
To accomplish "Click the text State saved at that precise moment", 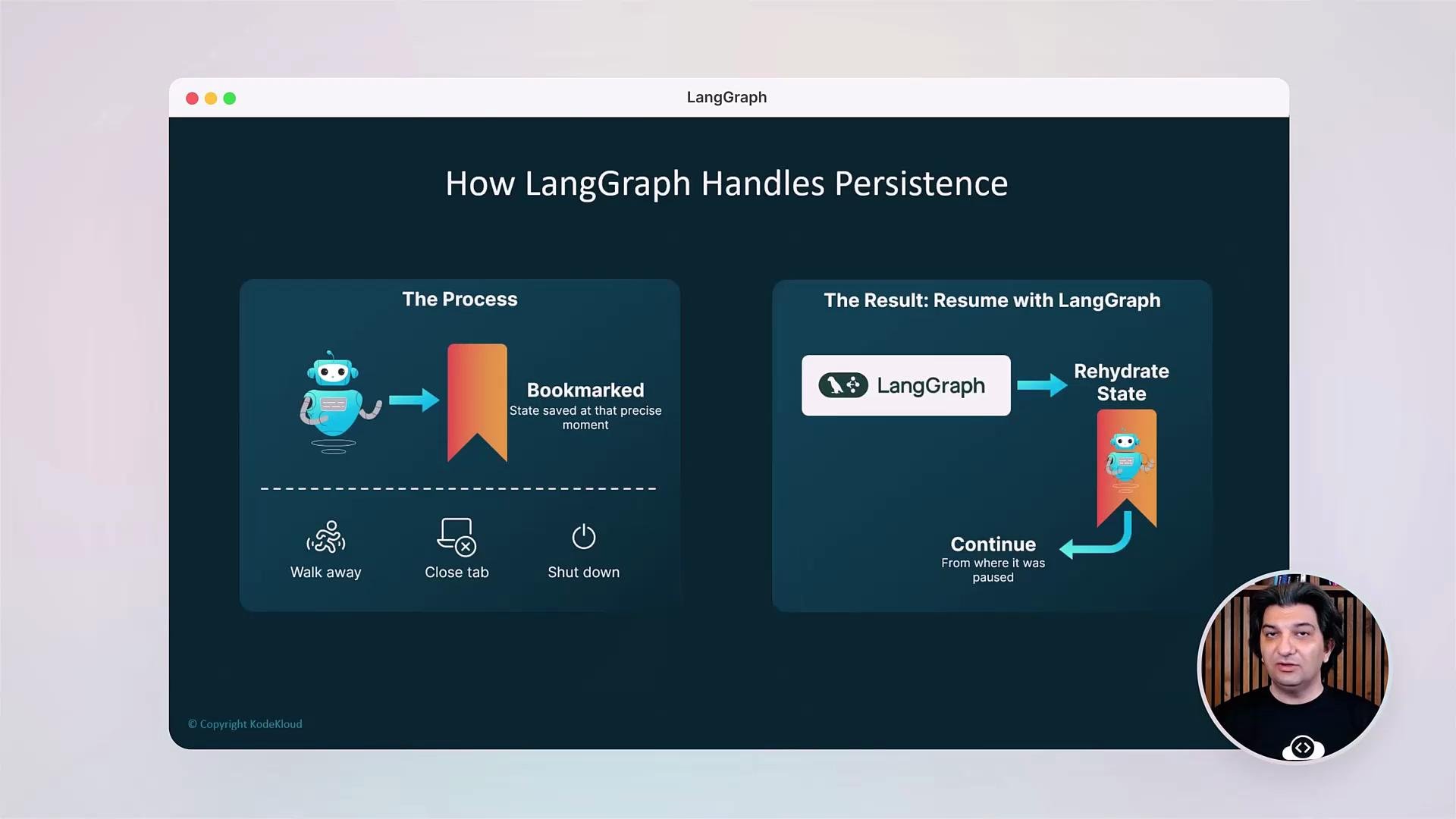I will pos(585,418).
